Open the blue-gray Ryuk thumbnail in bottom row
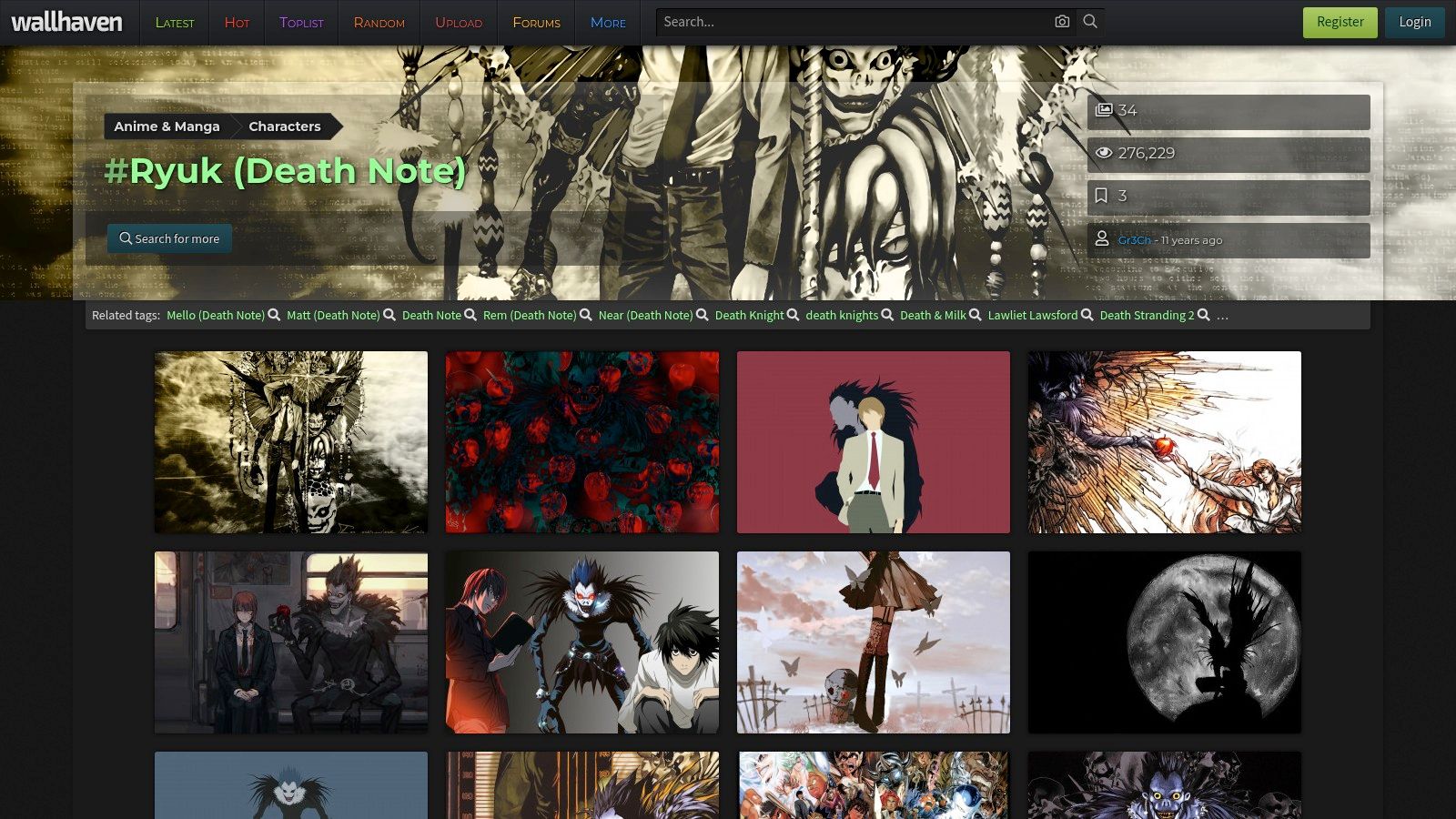1456x819 pixels. [x=291, y=785]
